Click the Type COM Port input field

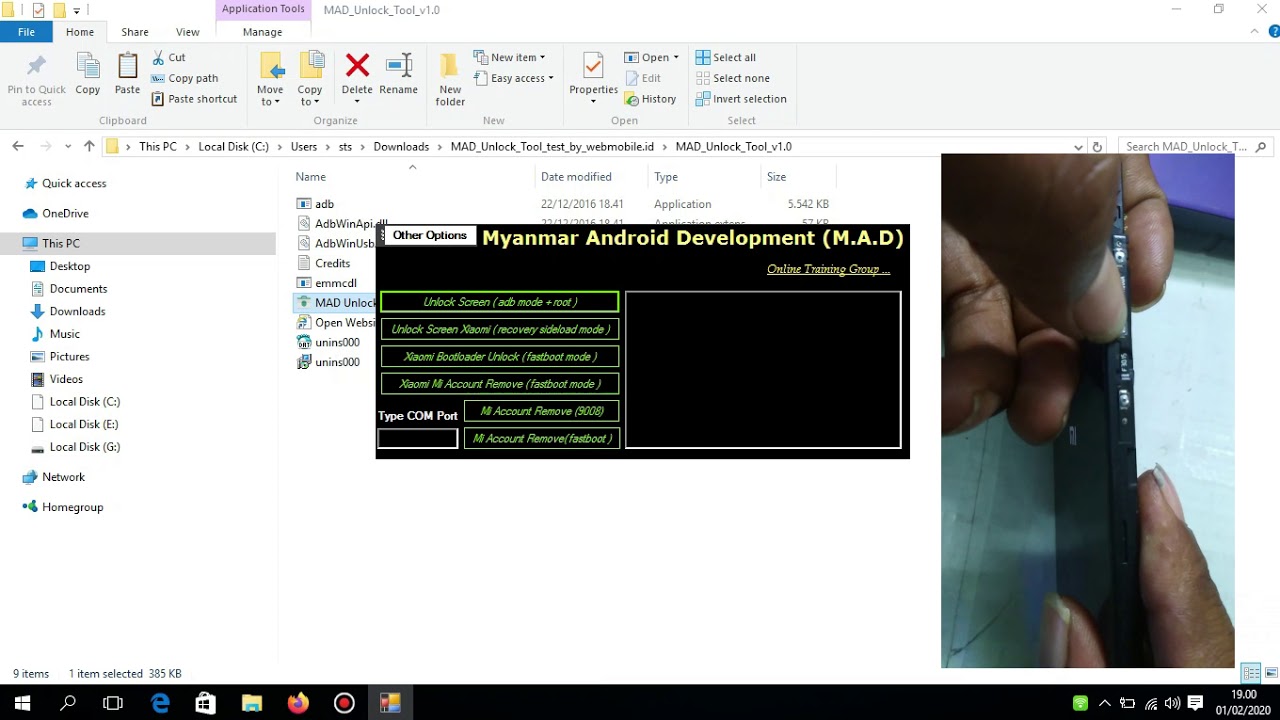[x=418, y=438]
